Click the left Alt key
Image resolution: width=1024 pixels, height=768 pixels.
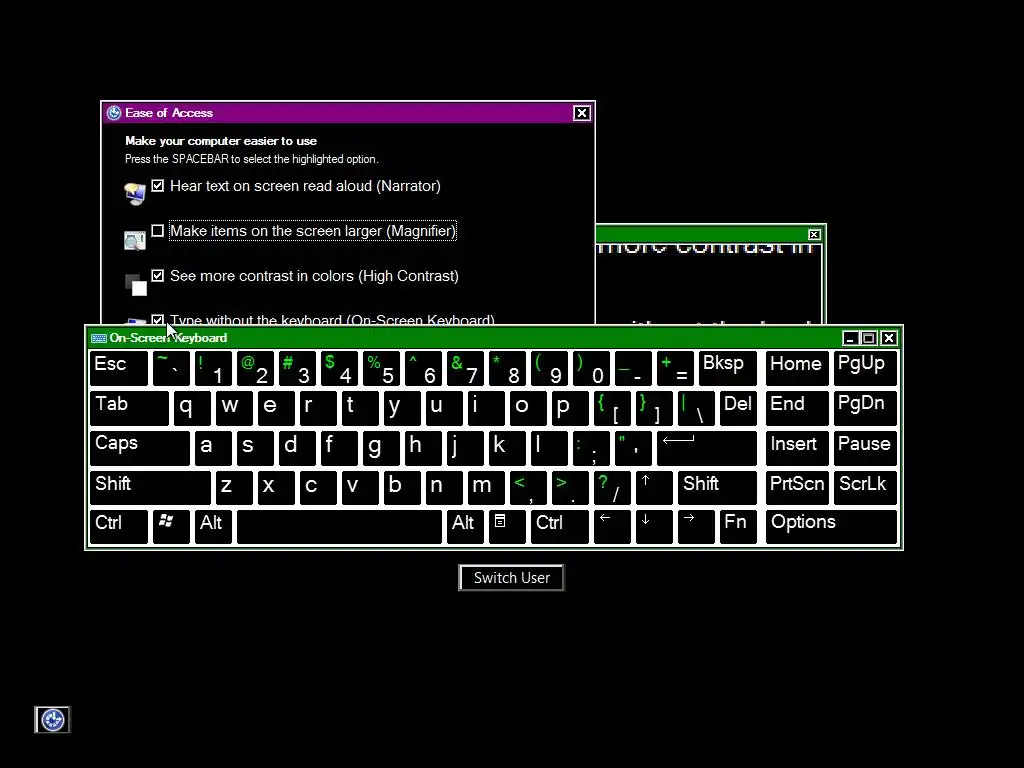click(213, 526)
